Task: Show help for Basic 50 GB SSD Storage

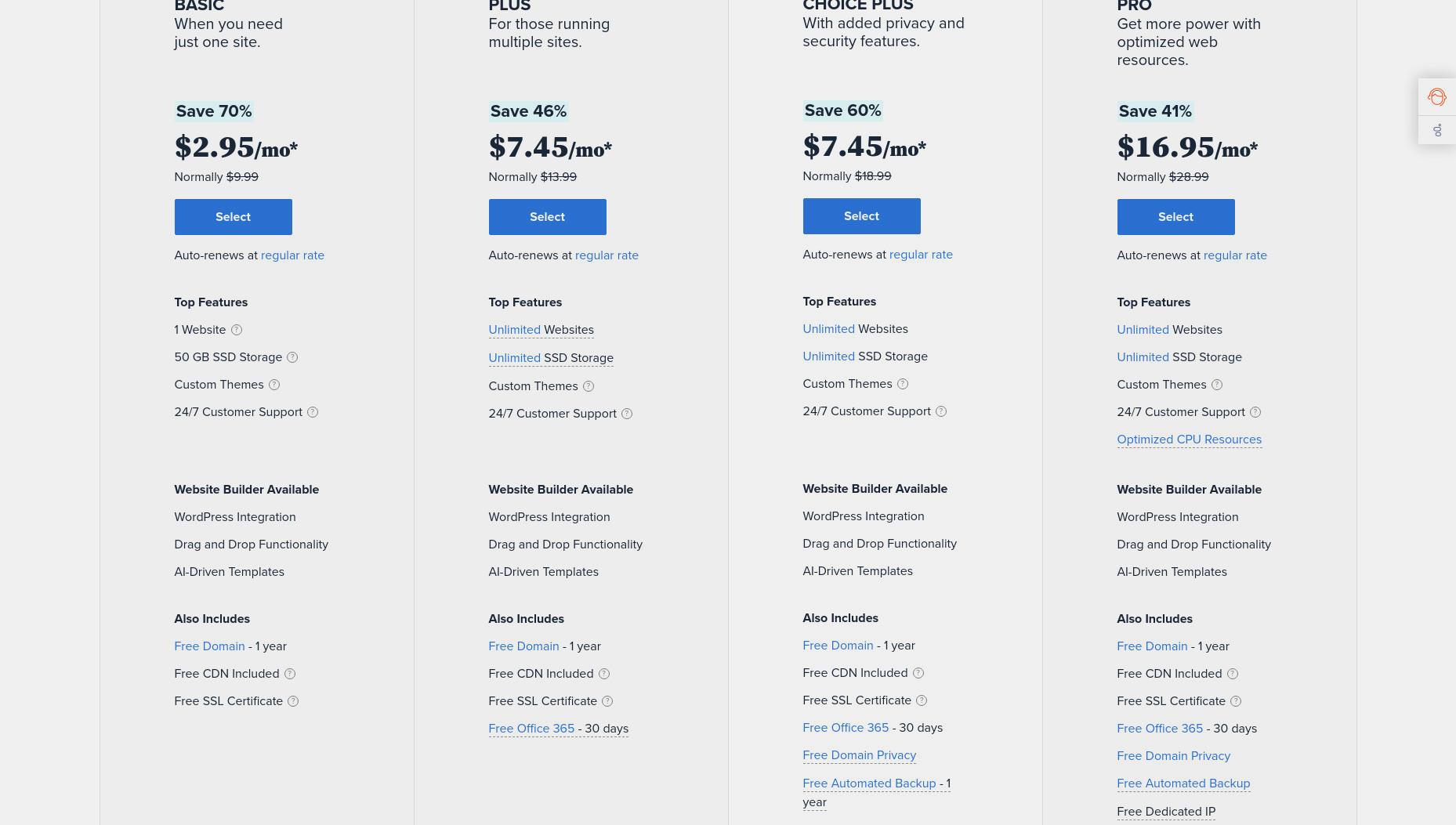Action: click(x=292, y=357)
